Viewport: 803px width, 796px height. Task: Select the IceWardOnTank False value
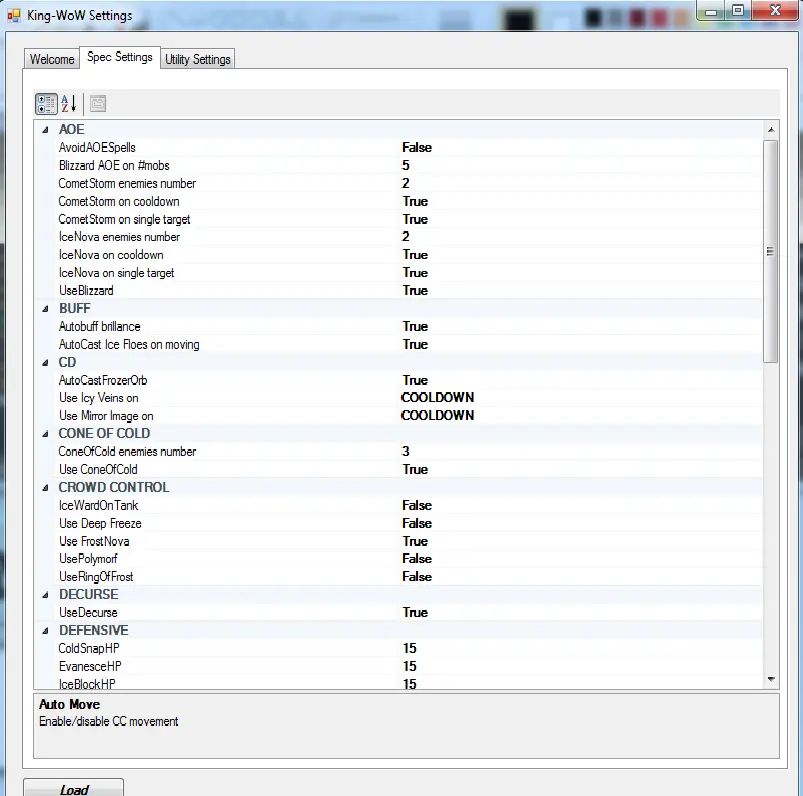(580, 506)
